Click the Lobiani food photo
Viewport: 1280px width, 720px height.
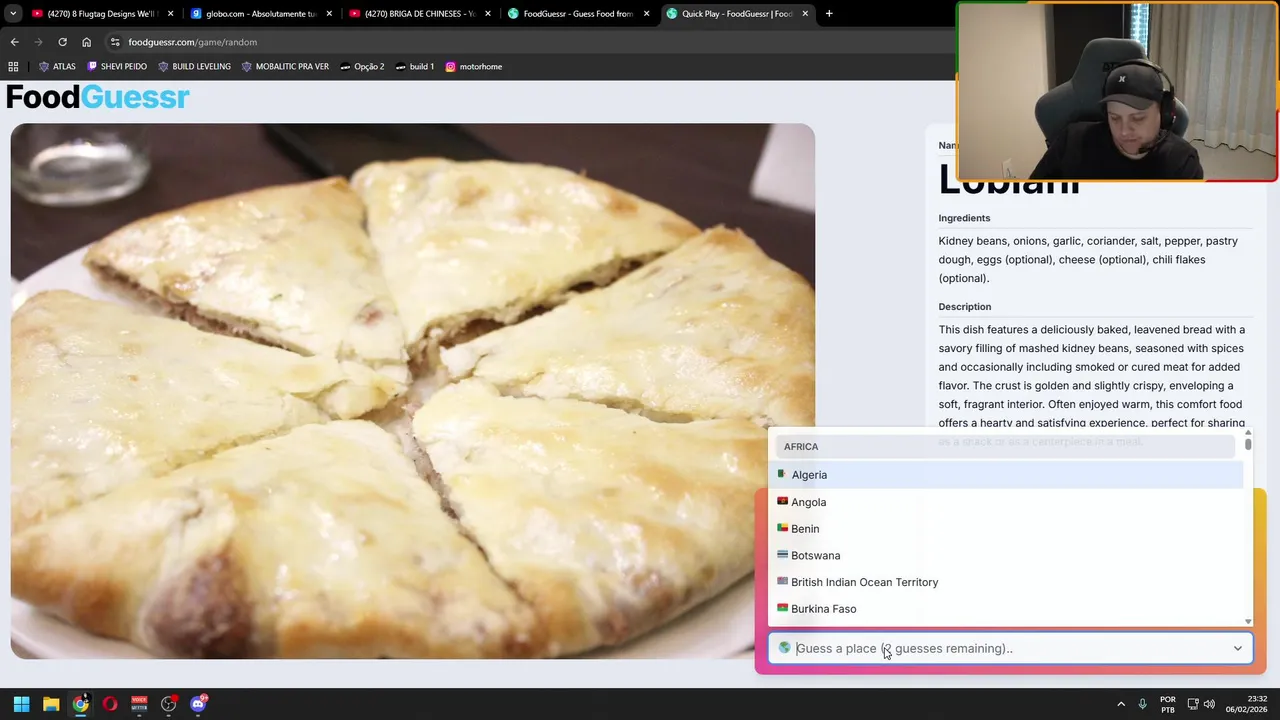(412, 391)
